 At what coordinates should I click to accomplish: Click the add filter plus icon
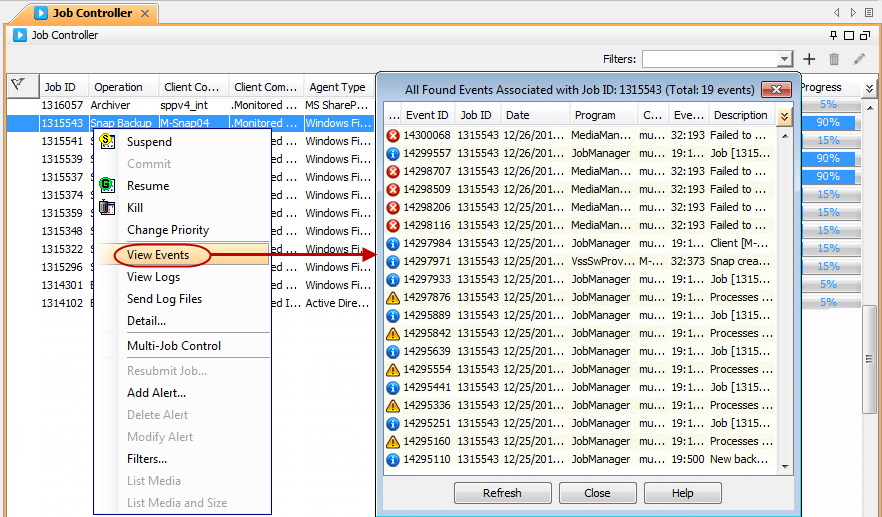click(x=810, y=60)
